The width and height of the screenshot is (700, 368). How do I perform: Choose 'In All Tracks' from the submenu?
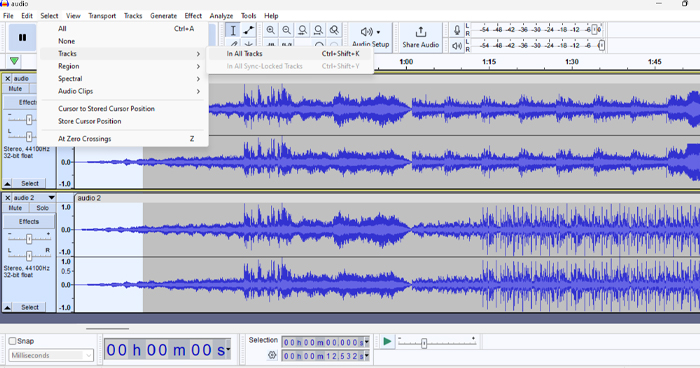coord(289,54)
